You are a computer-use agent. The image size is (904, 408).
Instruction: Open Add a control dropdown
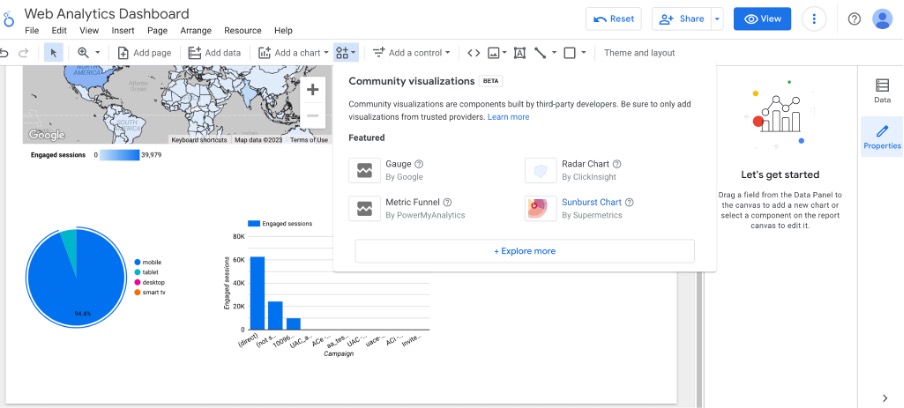tap(411, 52)
